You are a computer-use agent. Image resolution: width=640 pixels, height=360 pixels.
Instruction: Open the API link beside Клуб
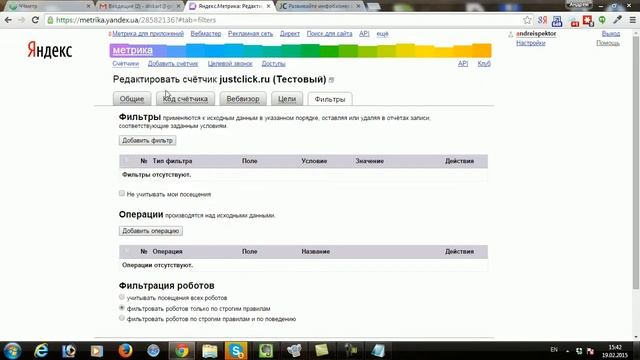coord(463,64)
